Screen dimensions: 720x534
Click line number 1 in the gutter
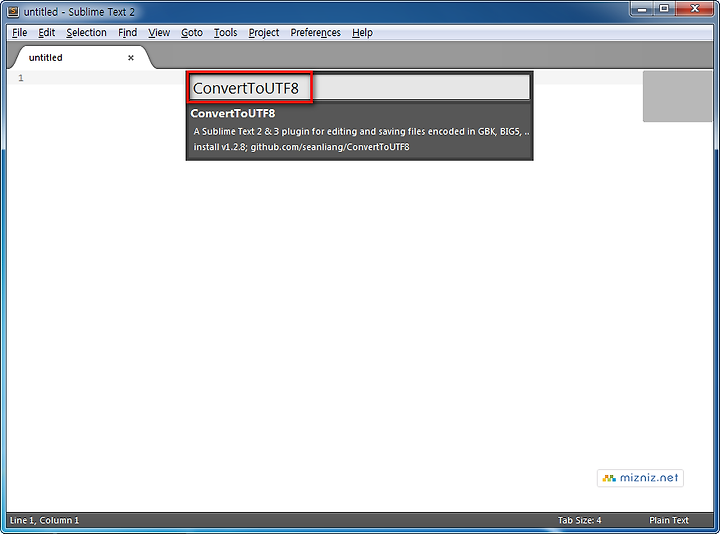point(21,78)
